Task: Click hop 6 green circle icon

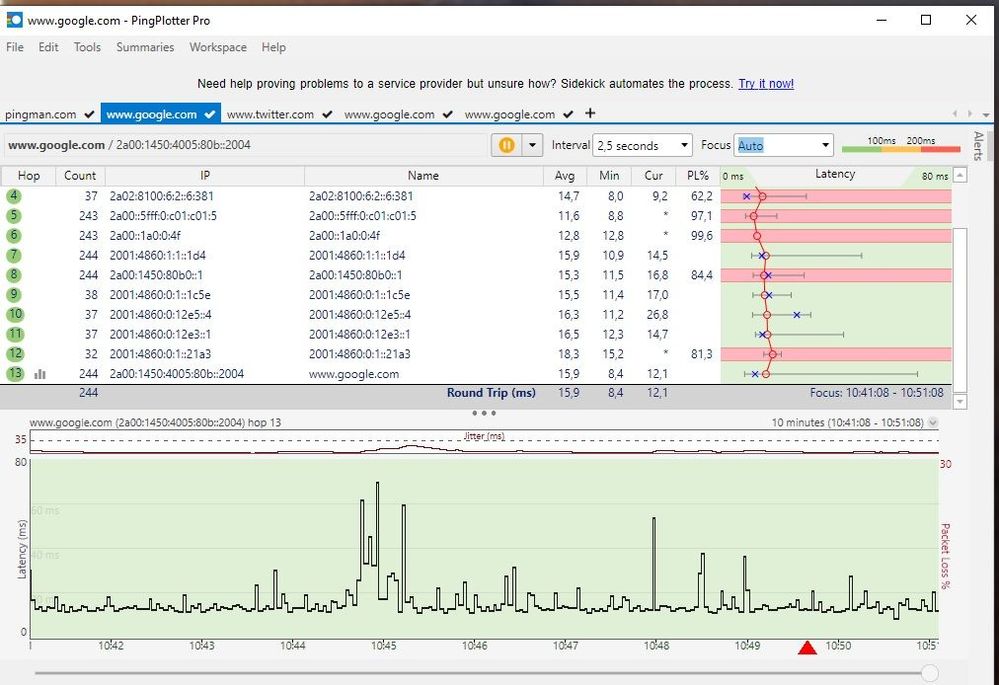Action: [14, 235]
